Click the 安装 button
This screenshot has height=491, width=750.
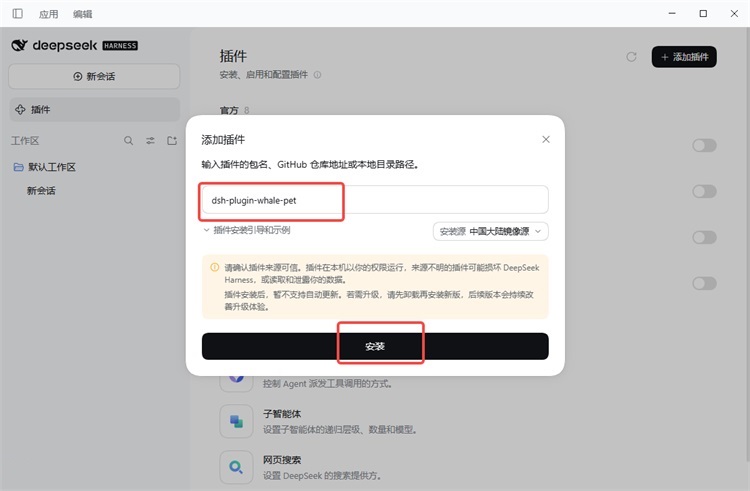pyautogui.click(x=375, y=346)
